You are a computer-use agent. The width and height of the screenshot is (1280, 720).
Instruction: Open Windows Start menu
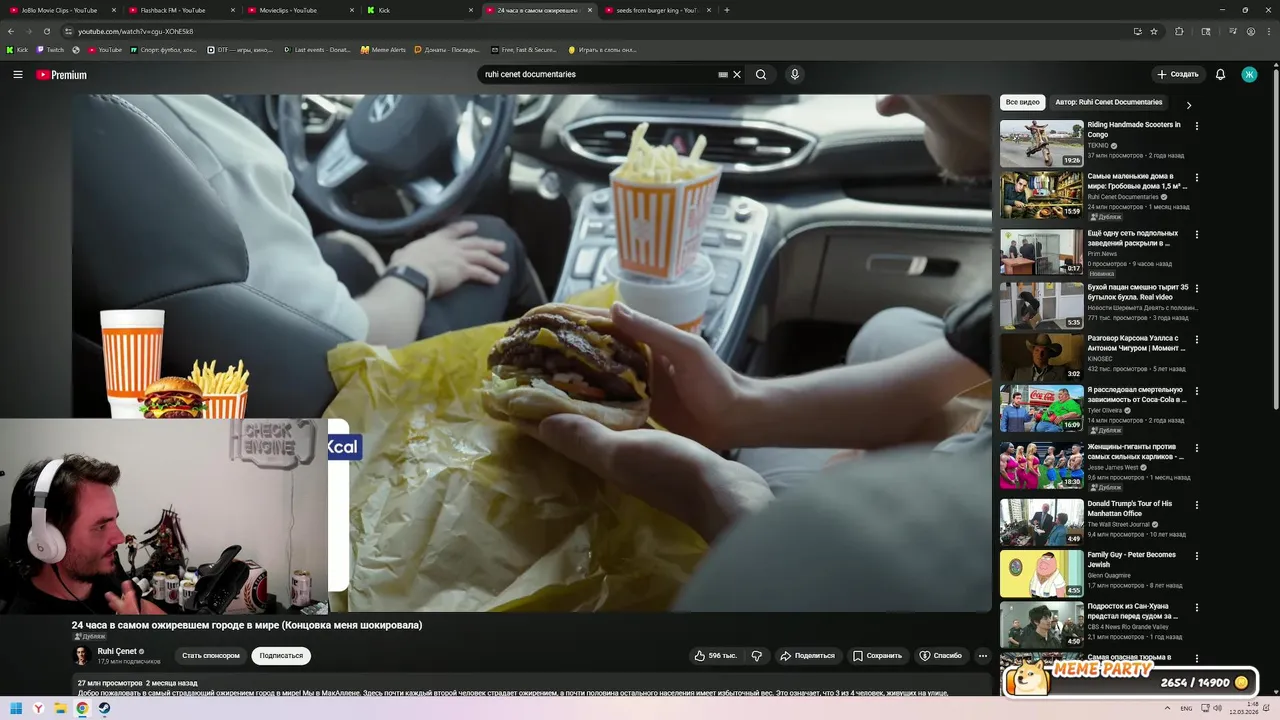point(16,709)
